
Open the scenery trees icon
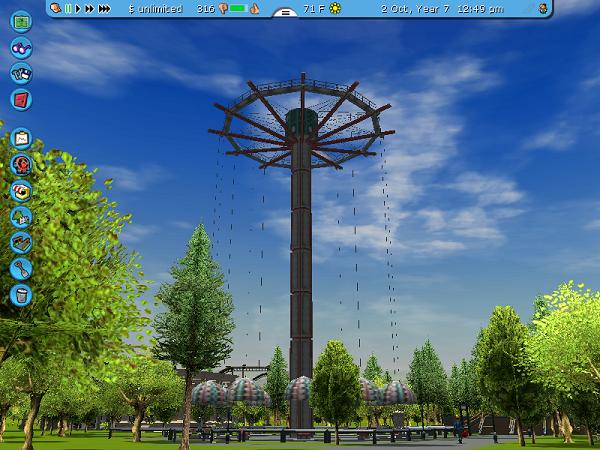pyautogui.click(x=21, y=216)
